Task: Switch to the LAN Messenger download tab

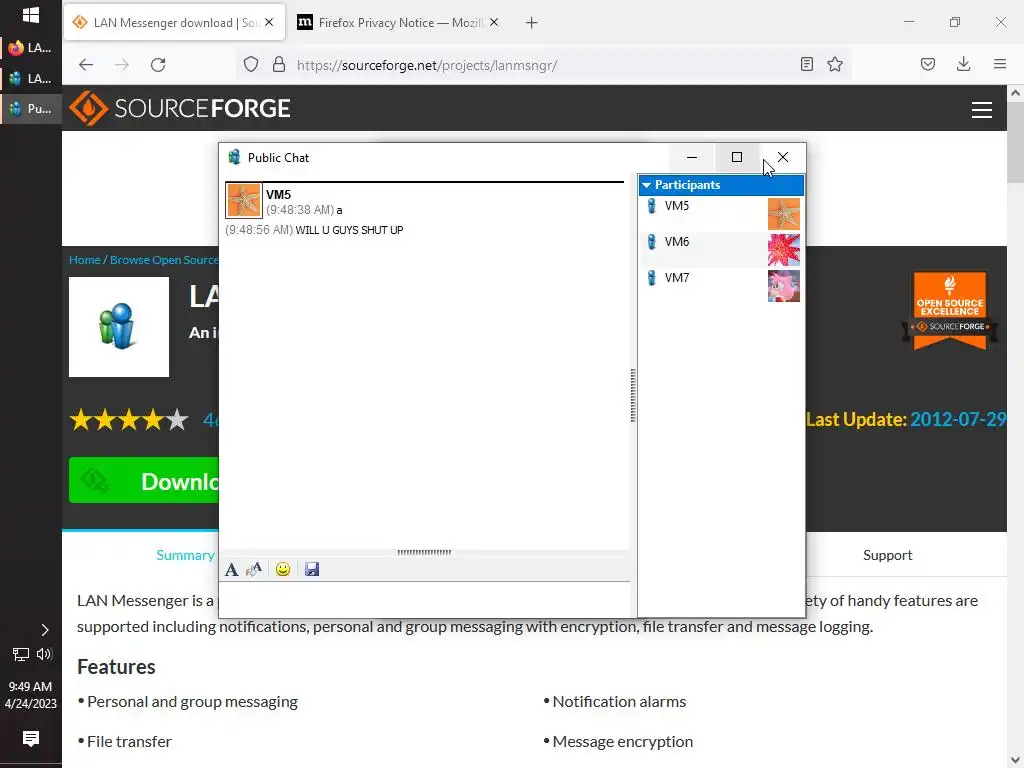Action: [175, 23]
